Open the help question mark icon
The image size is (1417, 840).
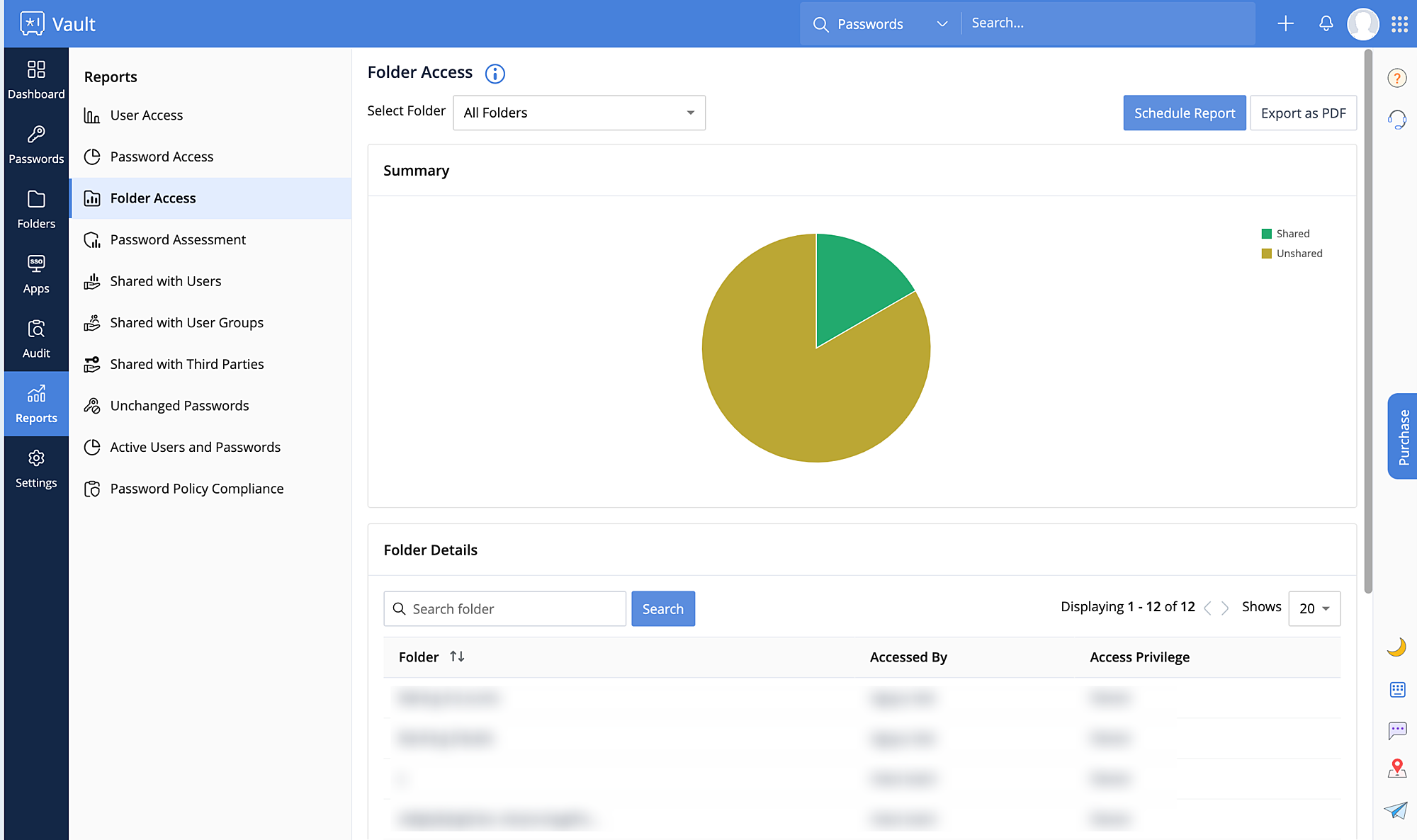1396,78
